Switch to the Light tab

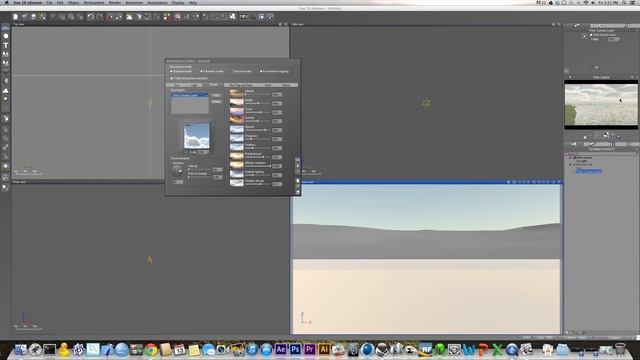pyautogui.click(x=195, y=85)
